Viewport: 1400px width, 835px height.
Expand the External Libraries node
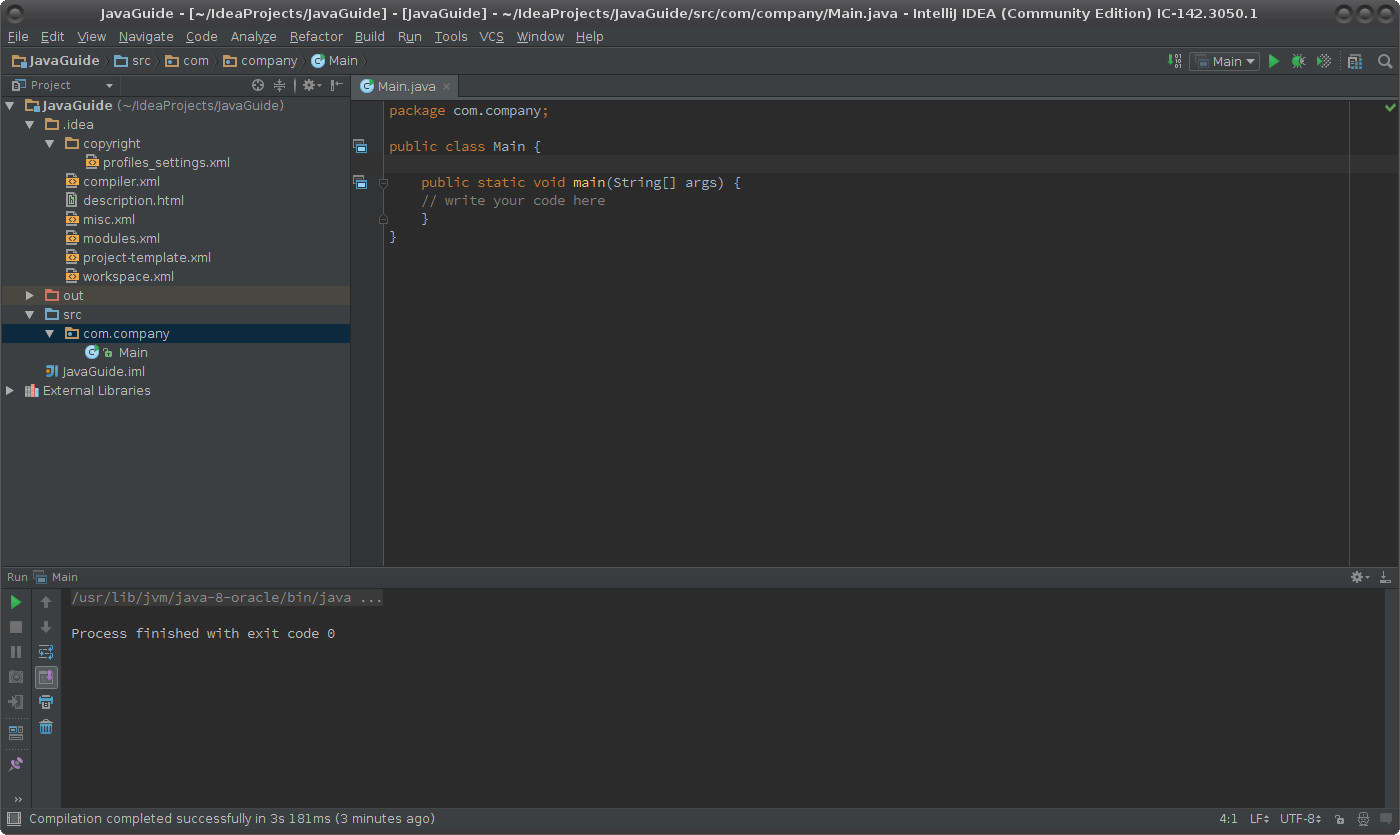tap(10, 391)
